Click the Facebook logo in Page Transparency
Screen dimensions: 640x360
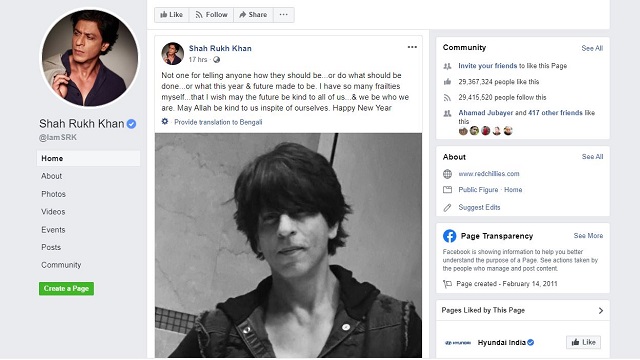coord(449,236)
